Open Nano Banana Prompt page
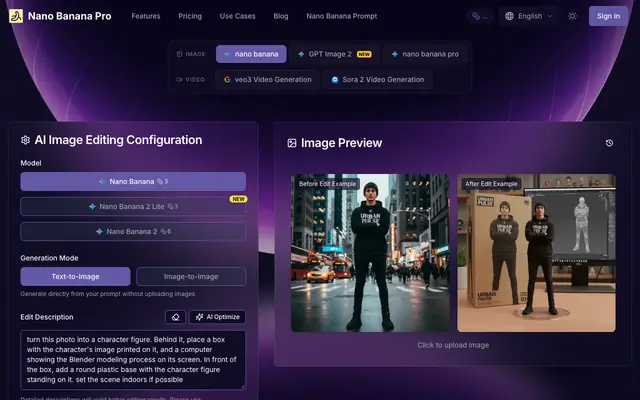This screenshot has width=640, height=400. 342,16
